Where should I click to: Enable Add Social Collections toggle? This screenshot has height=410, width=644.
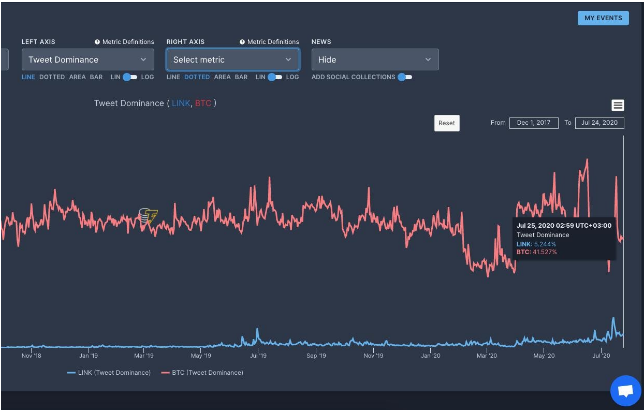[405, 77]
